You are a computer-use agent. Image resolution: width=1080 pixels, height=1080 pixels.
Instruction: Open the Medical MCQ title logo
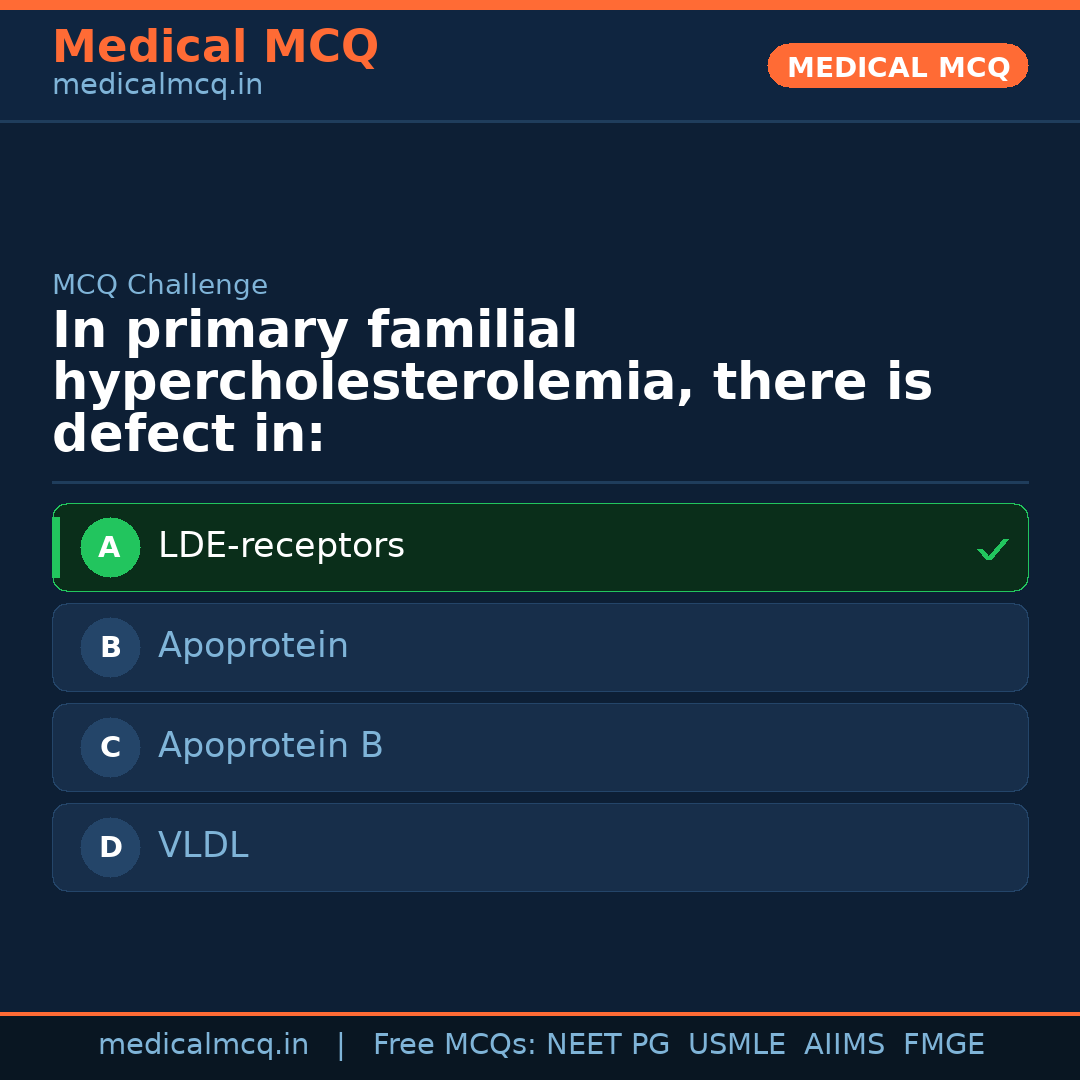click(x=215, y=47)
